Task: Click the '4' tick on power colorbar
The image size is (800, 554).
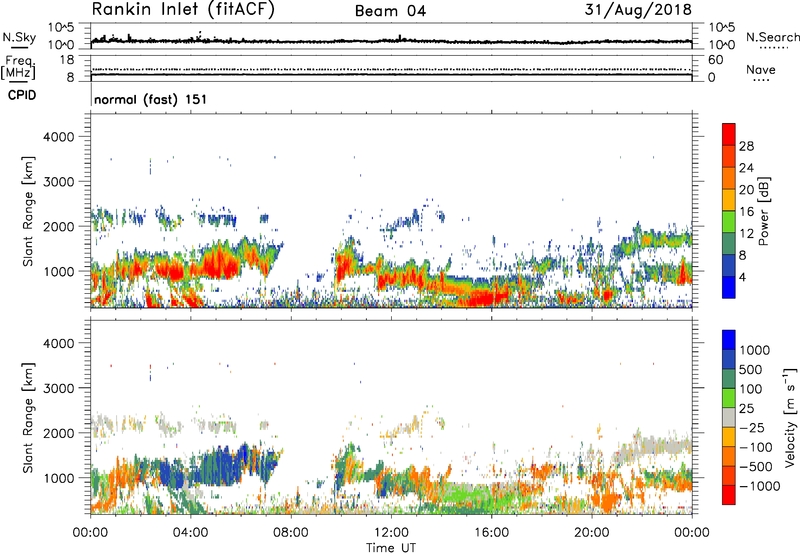Action: click(743, 277)
